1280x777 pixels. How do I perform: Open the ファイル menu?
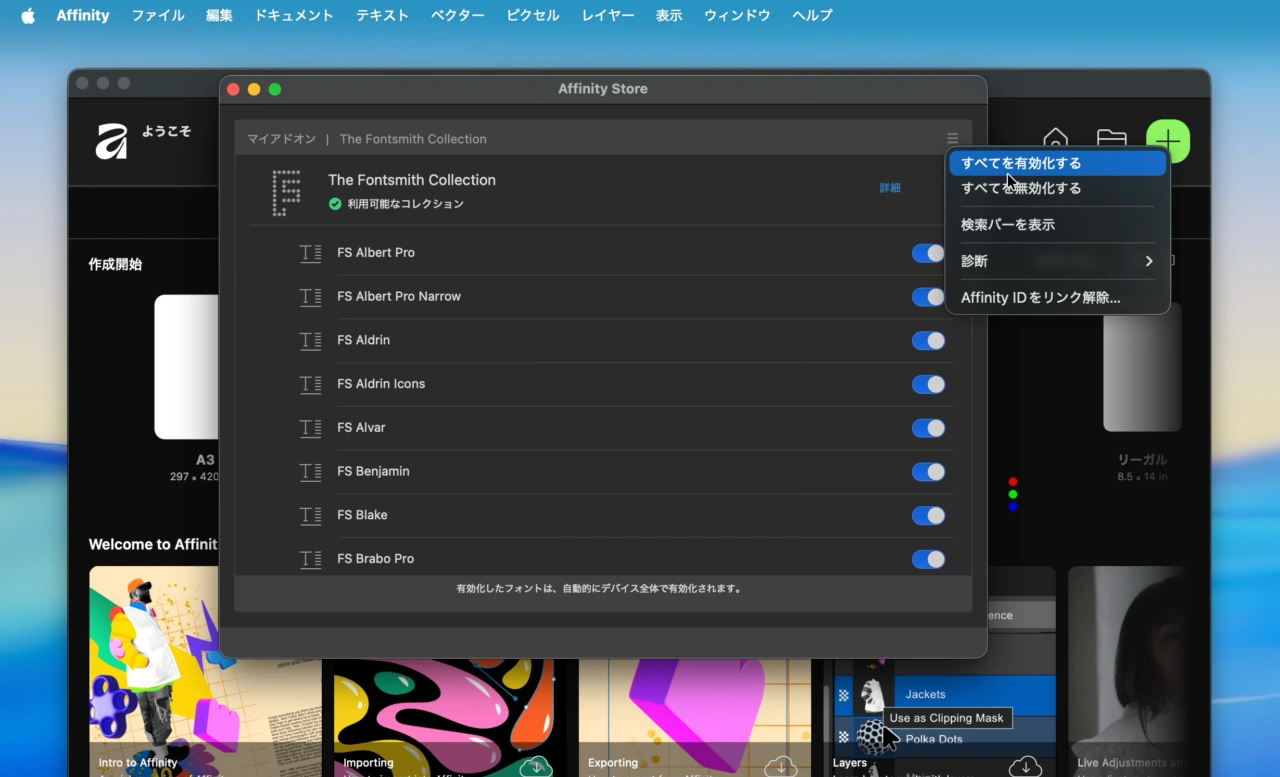tap(157, 16)
